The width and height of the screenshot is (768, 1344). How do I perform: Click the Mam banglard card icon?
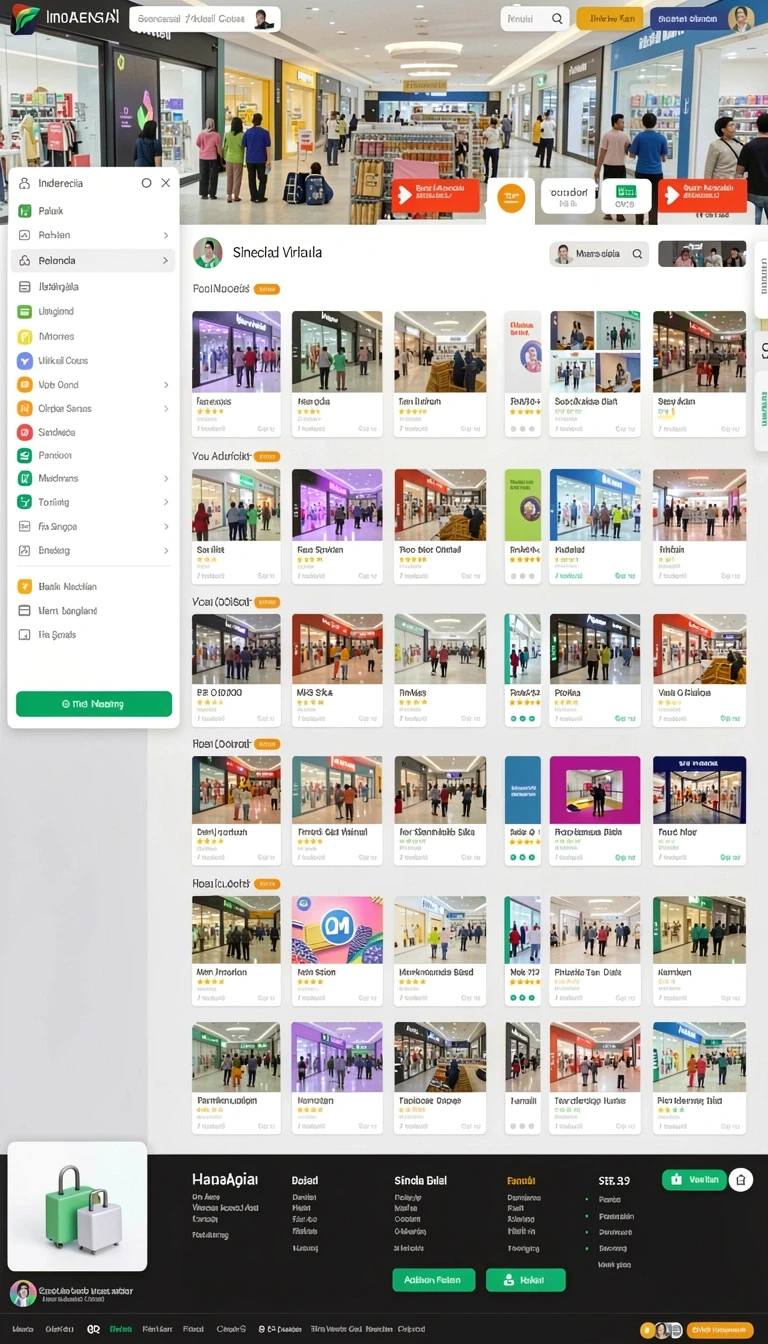point(25,610)
